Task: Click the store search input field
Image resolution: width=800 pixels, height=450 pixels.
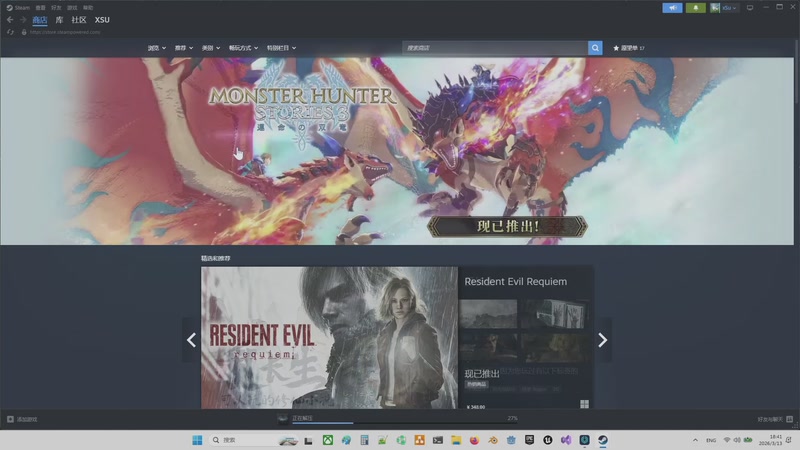Action: (495, 48)
